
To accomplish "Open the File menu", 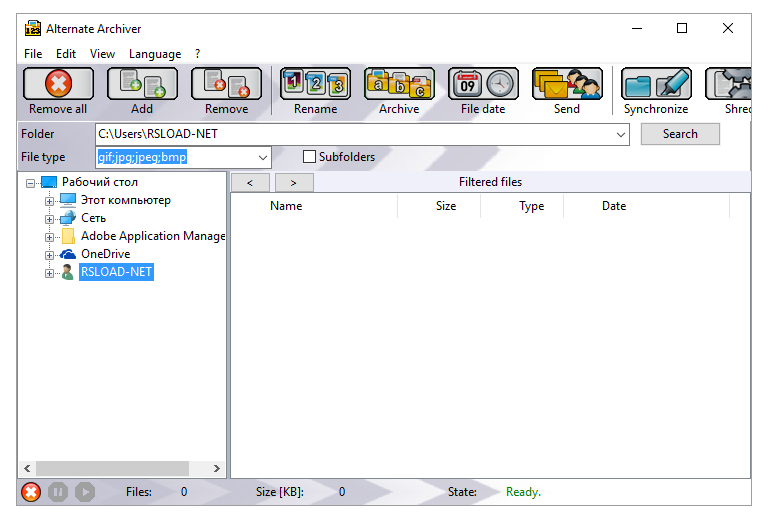I will (33, 54).
